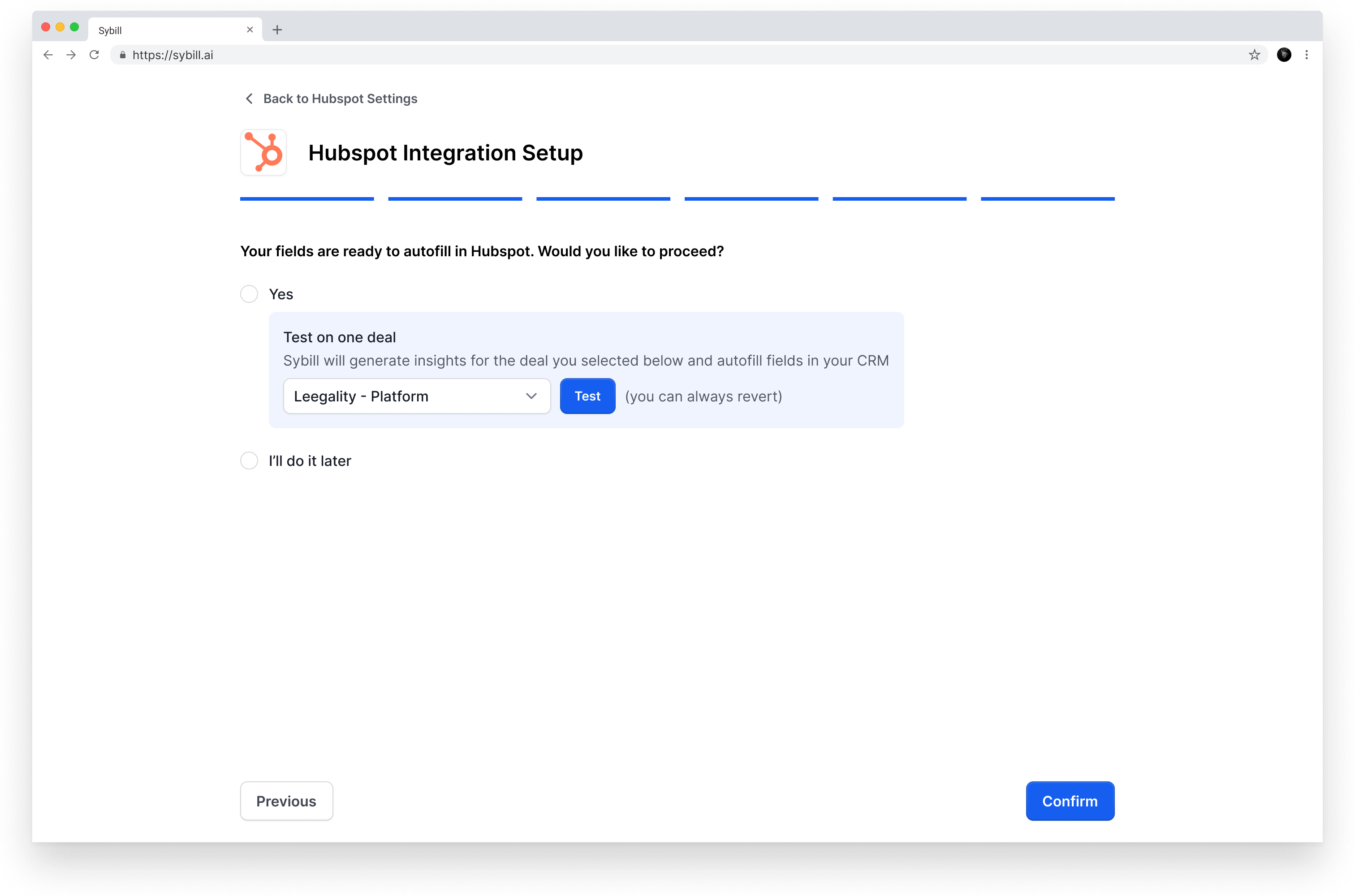
Task: Select the Yes radio option
Action: [249, 294]
